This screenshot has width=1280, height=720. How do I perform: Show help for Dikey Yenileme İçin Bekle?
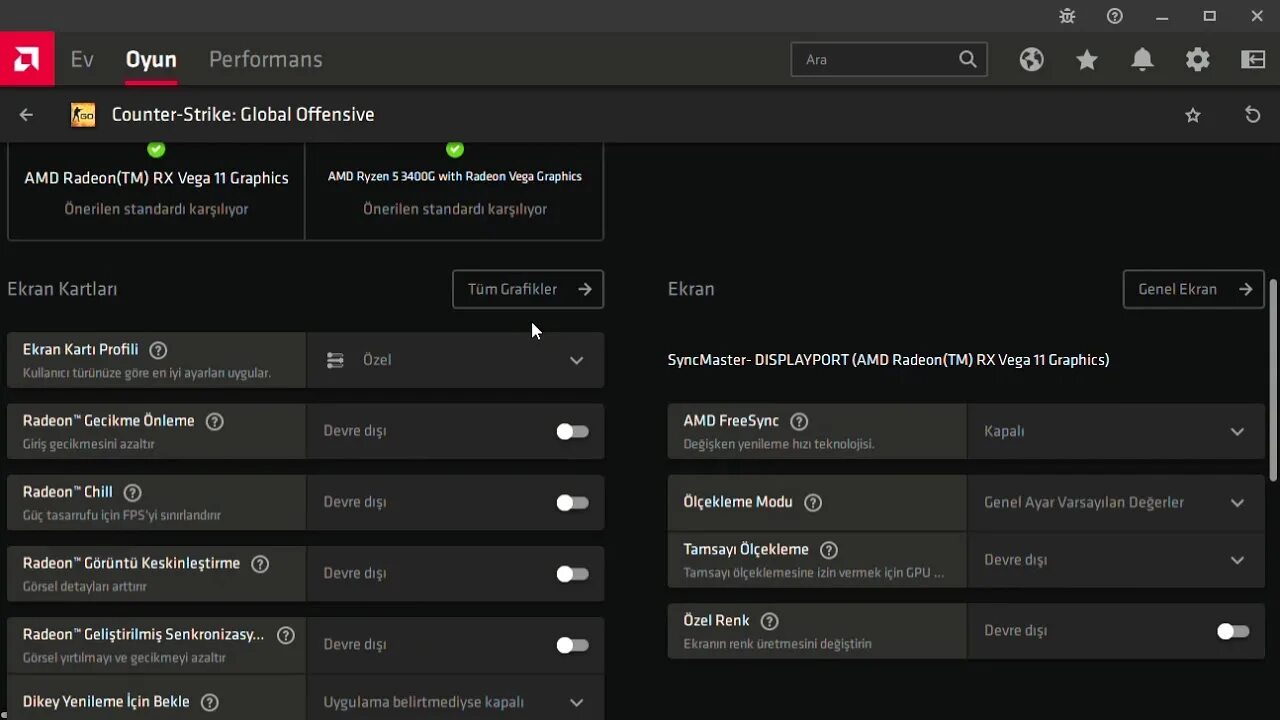click(209, 703)
